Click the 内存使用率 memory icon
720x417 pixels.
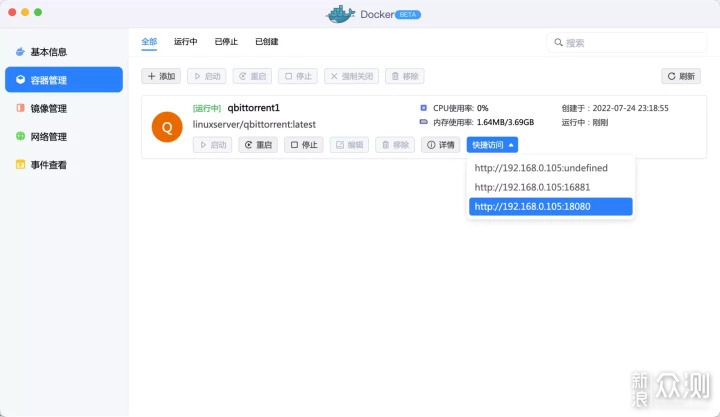[x=423, y=122]
